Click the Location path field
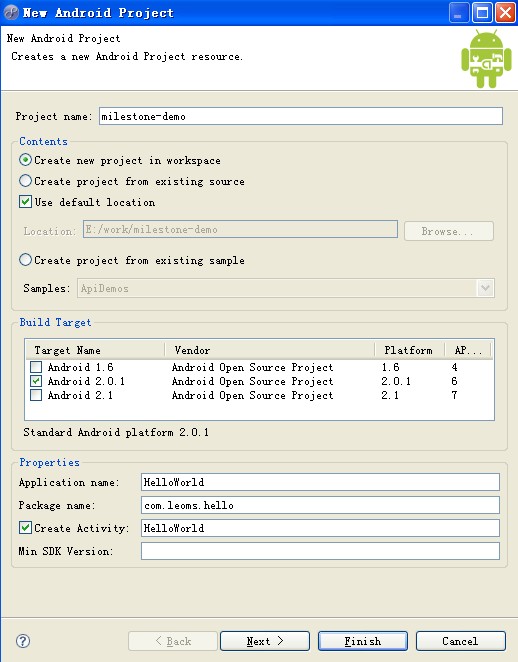 240,229
